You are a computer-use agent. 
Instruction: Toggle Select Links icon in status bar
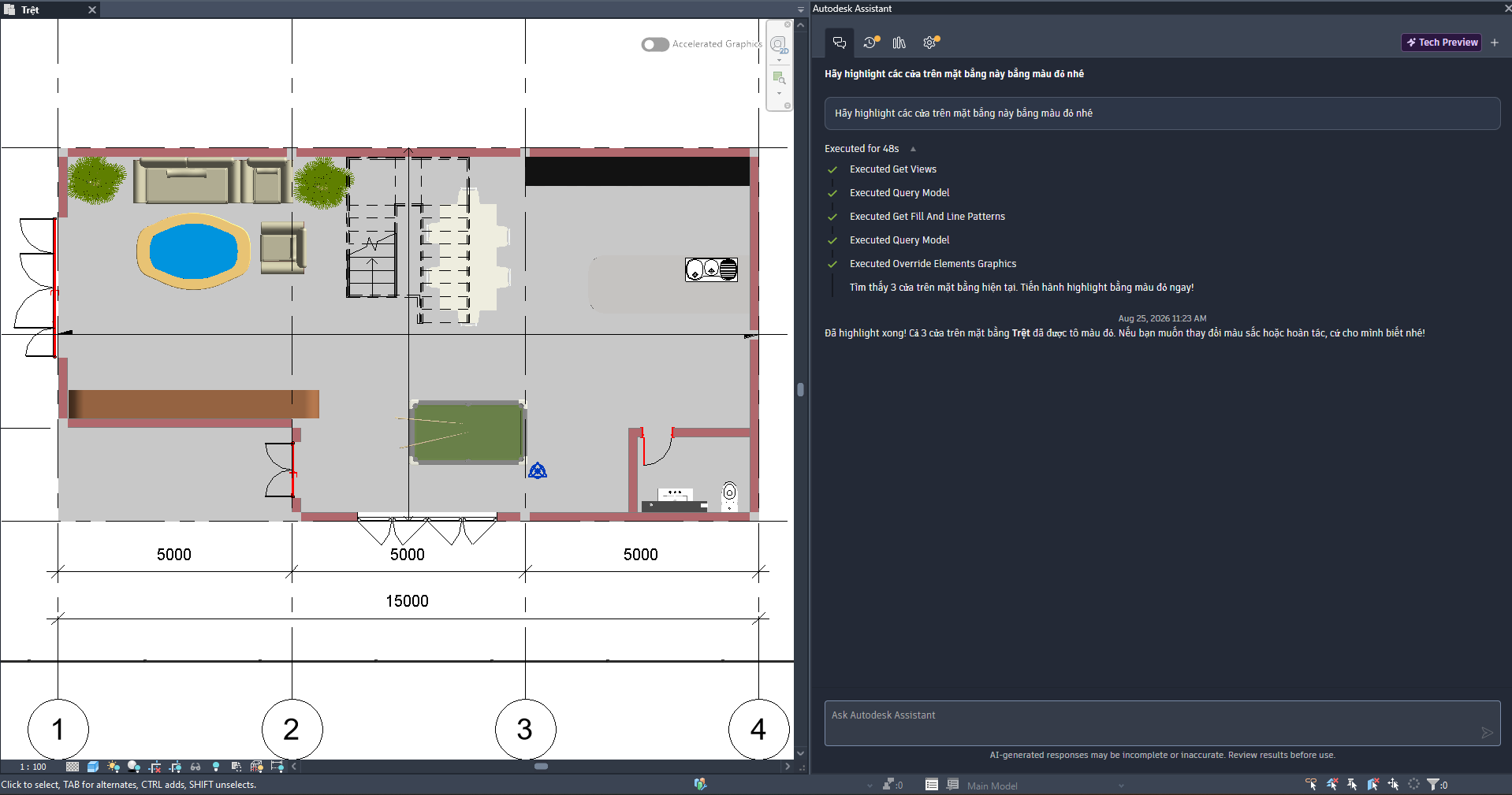tap(1311, 784)
